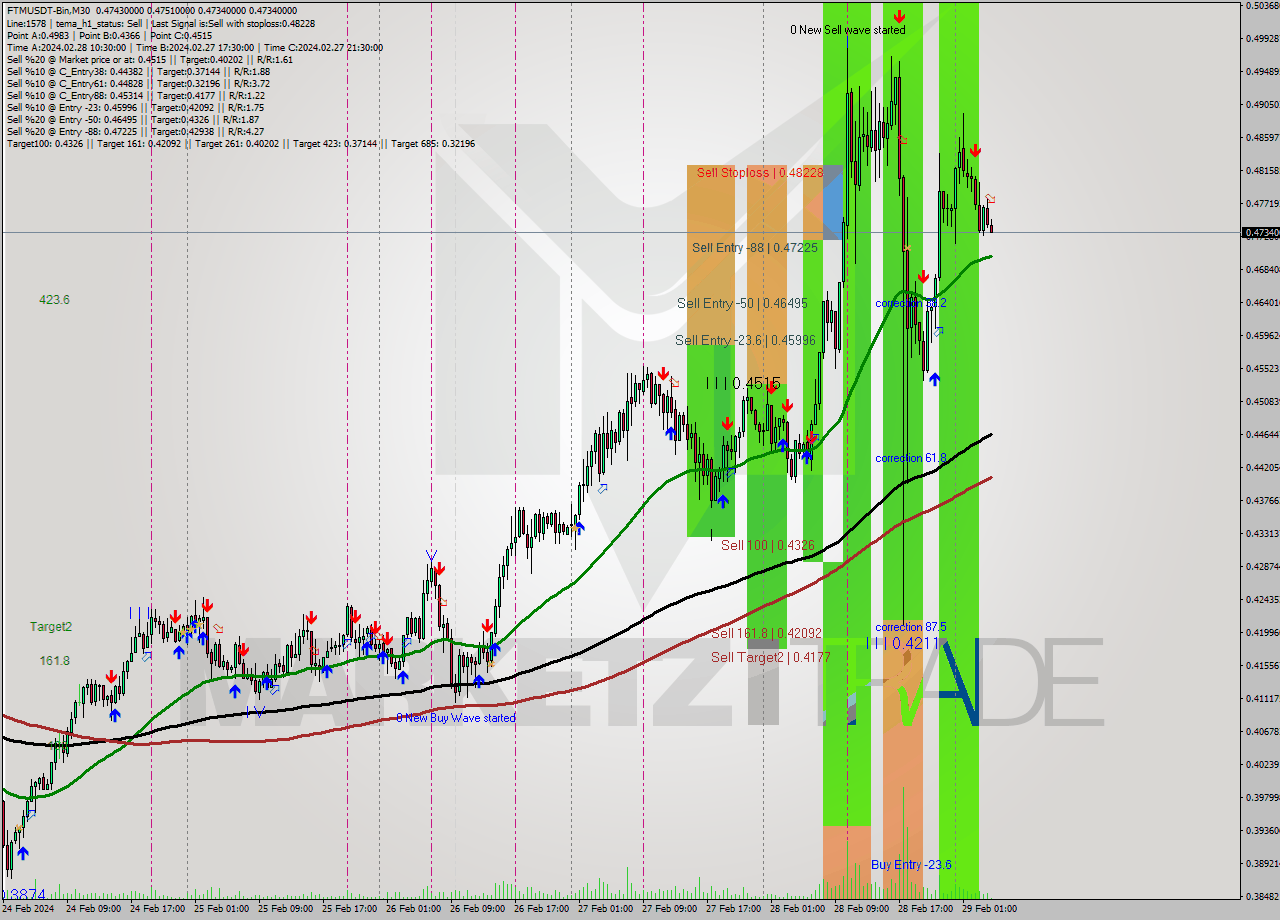Click the 'Sell Entry -23.6 | 0.45996' label
This screenshot has width=1280, height=920.
click(x=745, y=341)
